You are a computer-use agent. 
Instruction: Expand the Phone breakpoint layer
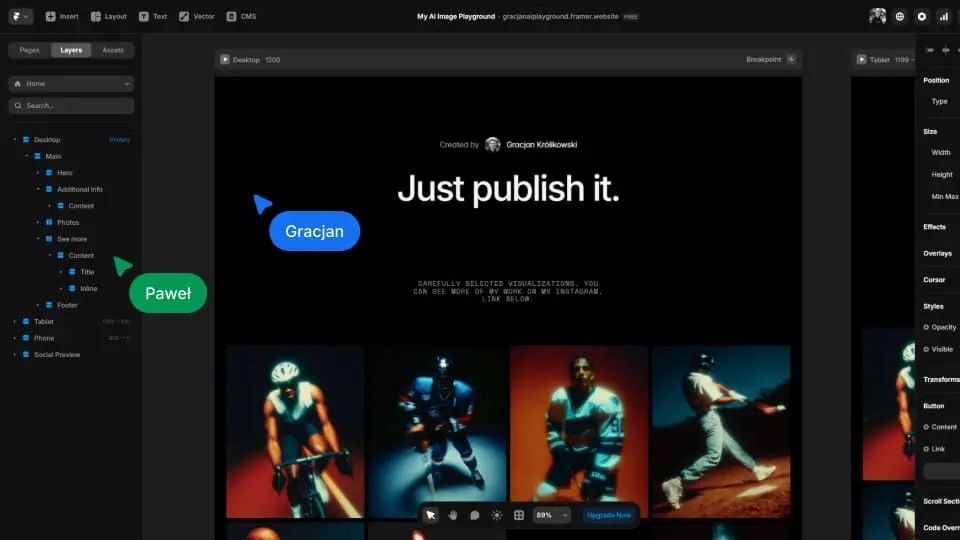pos(15,338)
